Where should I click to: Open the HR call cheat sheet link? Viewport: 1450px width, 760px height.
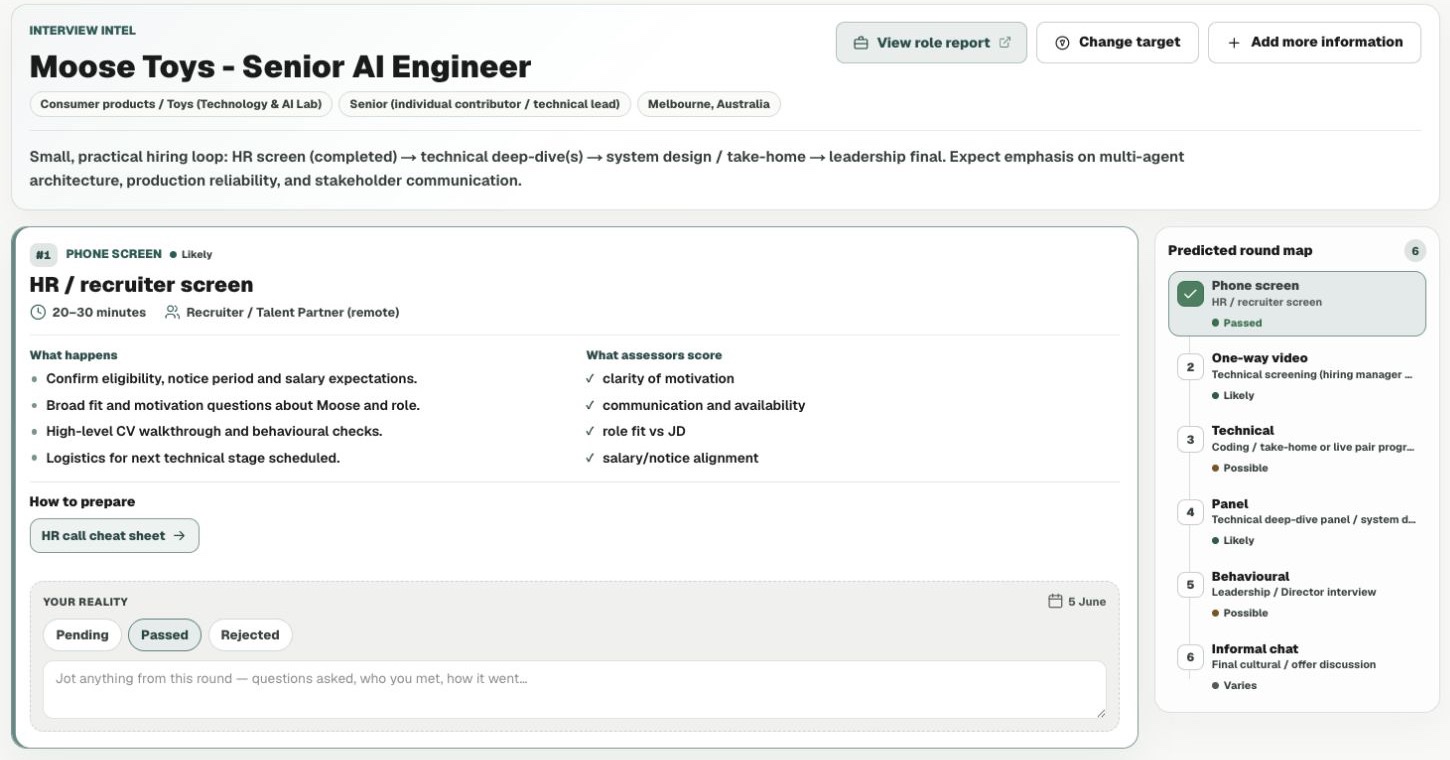click(114, 536)
